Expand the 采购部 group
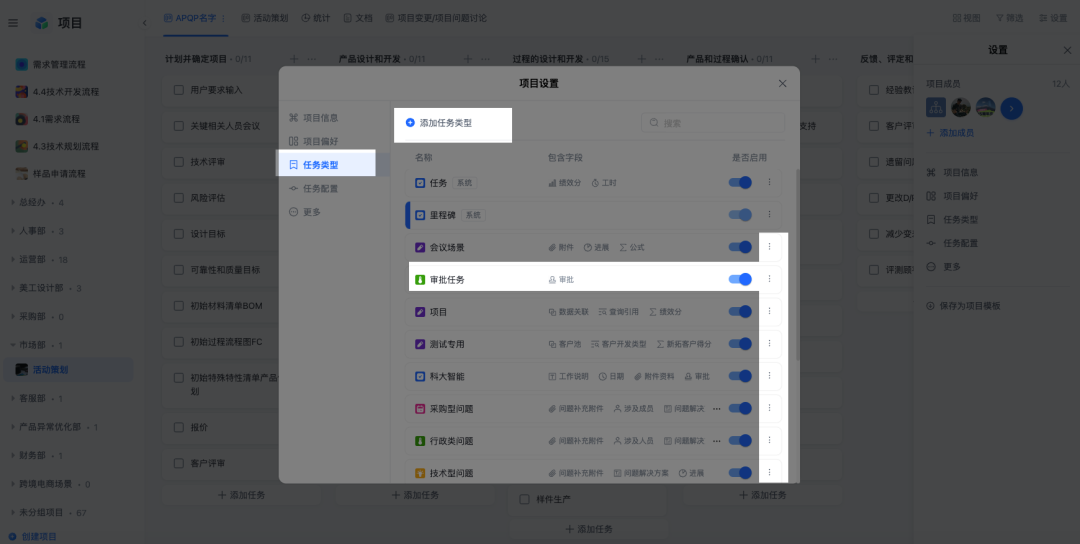Viewport: 1080px width, 544px height. point(12,317)
